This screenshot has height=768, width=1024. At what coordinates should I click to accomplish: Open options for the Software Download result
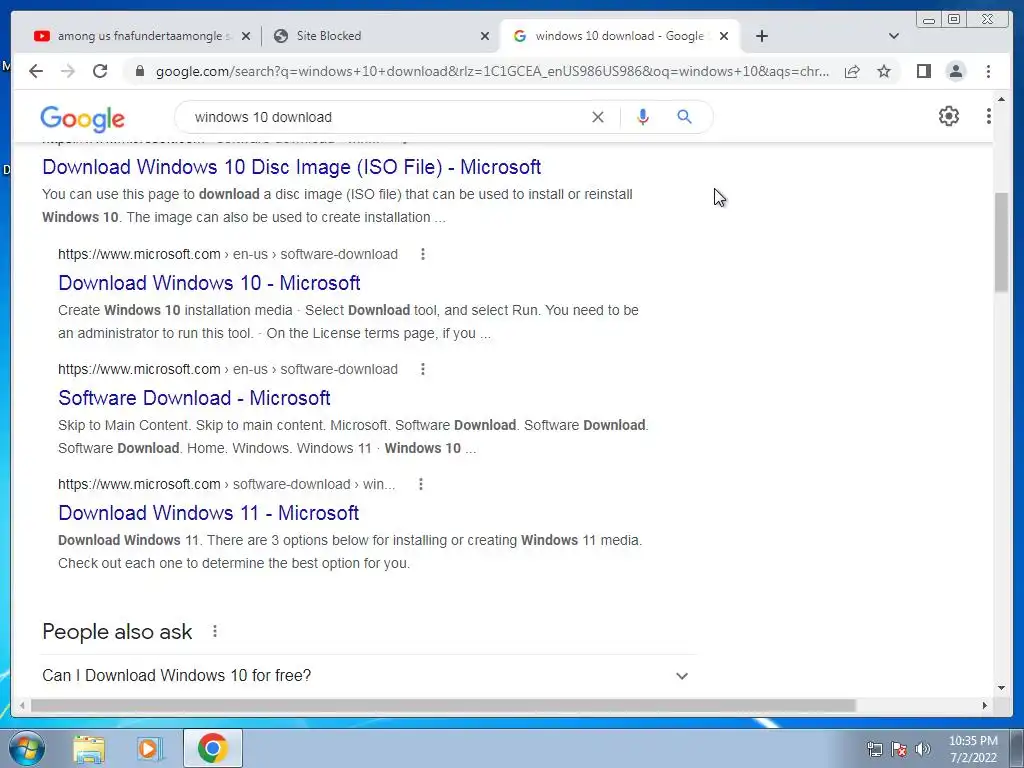(423, 369)
